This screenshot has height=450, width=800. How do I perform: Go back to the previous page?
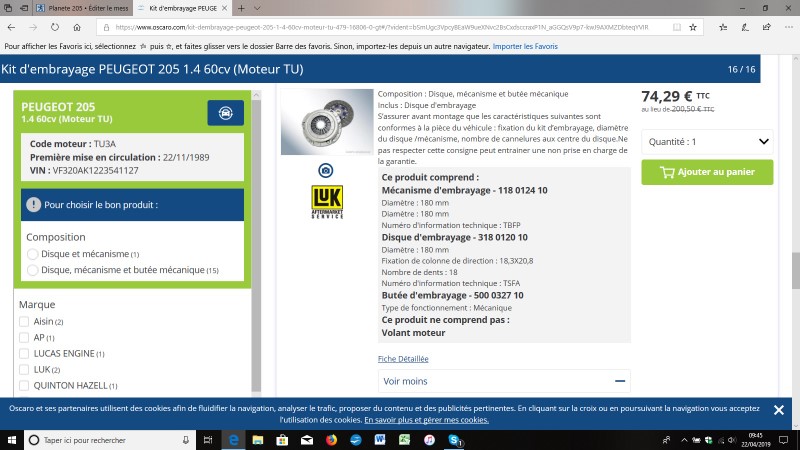pyautogui.click(x=11, y=27)
